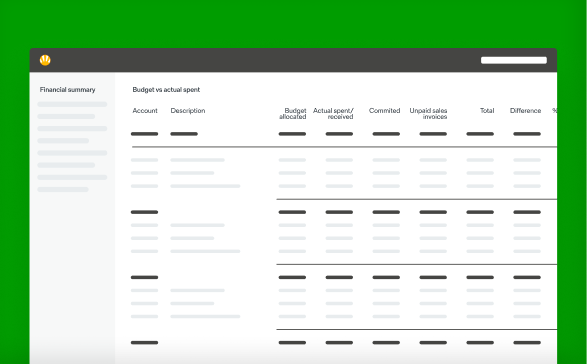Sort by the Account column header

pyautogui.click(x=145, y=110)
